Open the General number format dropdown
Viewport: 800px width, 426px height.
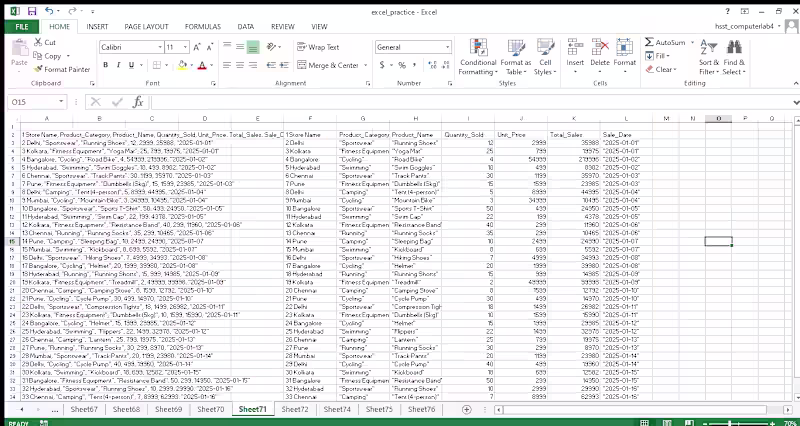coord(447,47)
